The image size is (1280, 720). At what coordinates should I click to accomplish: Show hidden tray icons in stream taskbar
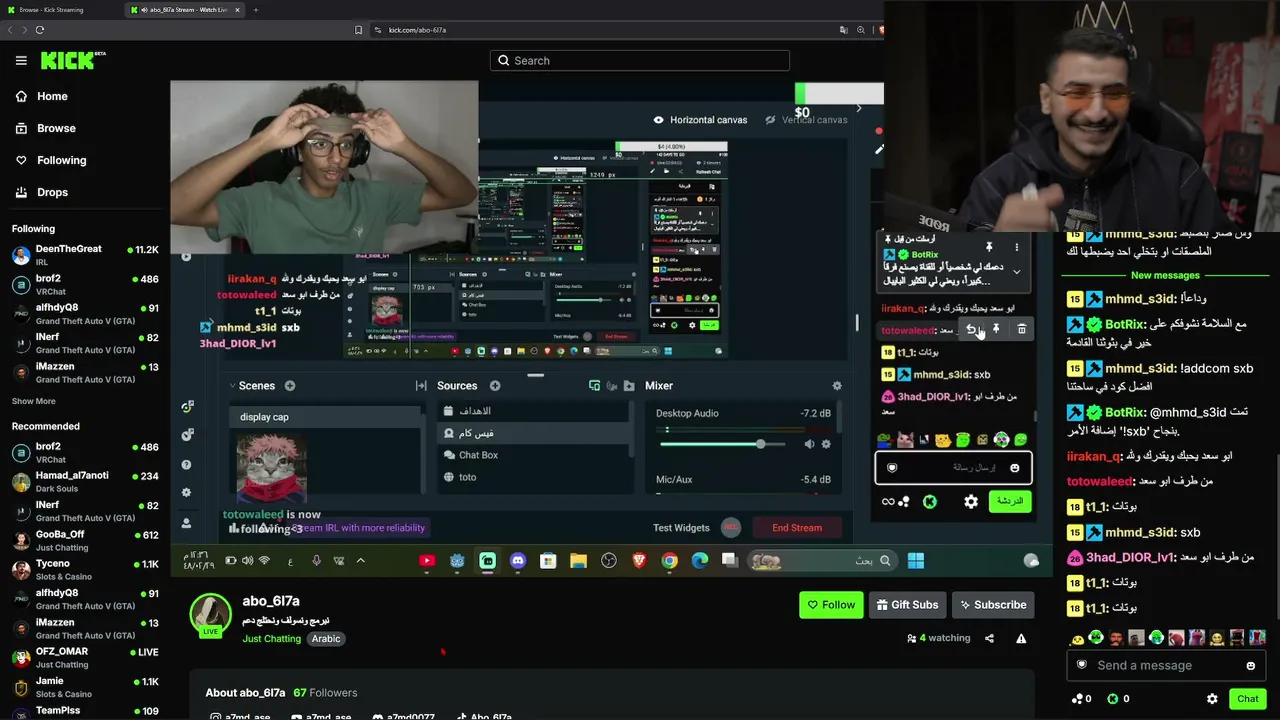point(361,561)
